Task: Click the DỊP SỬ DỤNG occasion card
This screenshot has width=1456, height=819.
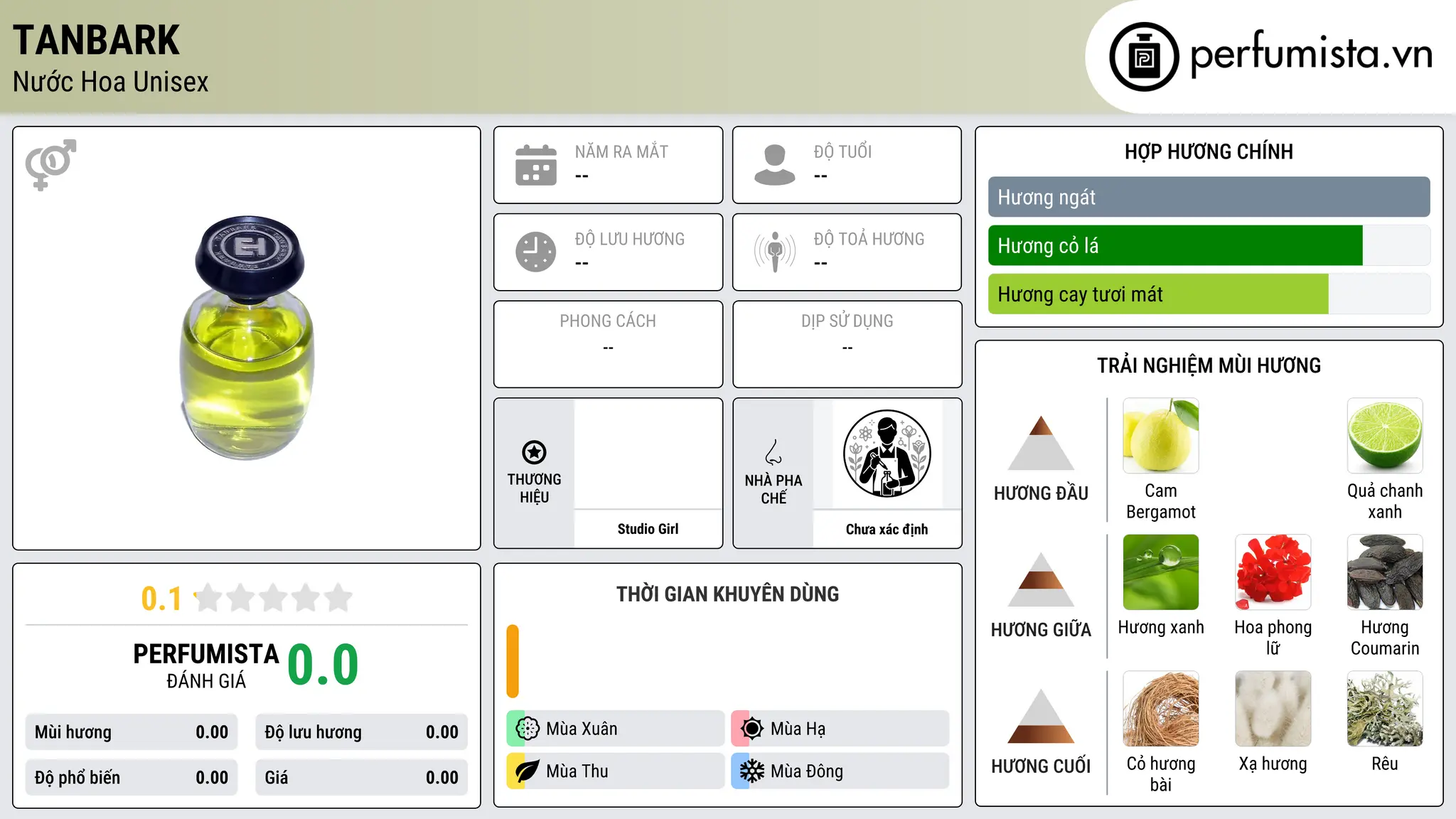Action: click(847, 344)
